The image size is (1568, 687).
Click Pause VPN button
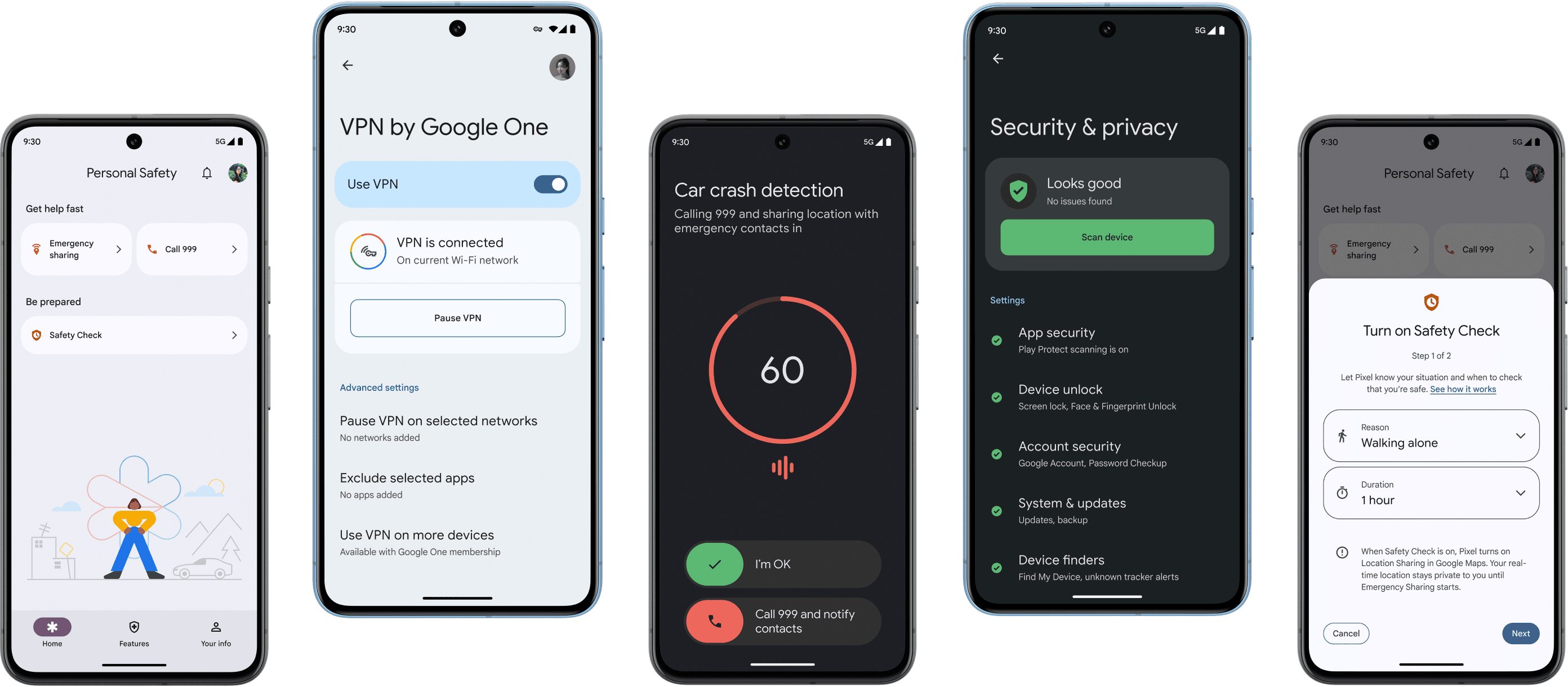coord(455,317)
